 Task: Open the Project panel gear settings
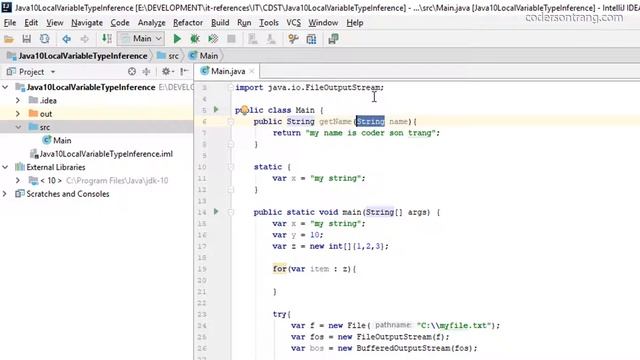(167, 72)
